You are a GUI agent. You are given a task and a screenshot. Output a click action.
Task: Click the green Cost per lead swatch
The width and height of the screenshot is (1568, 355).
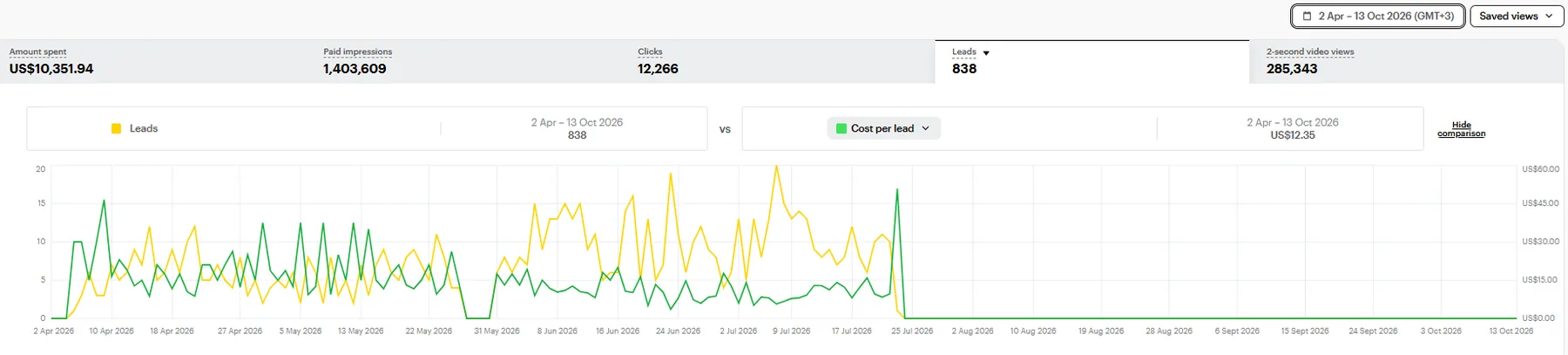coord(841,128)
